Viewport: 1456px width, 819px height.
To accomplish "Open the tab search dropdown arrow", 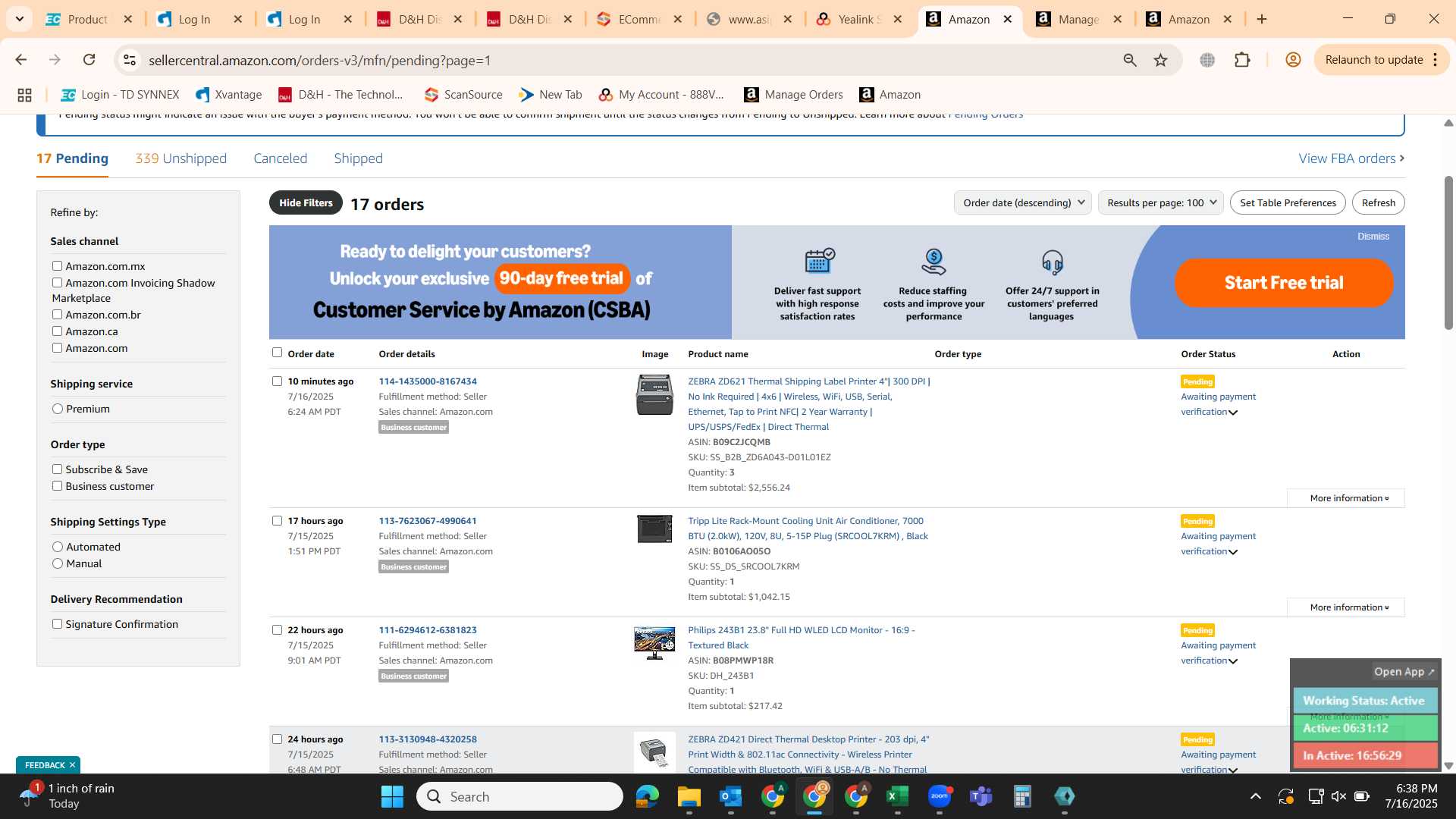I will (20, 19).
